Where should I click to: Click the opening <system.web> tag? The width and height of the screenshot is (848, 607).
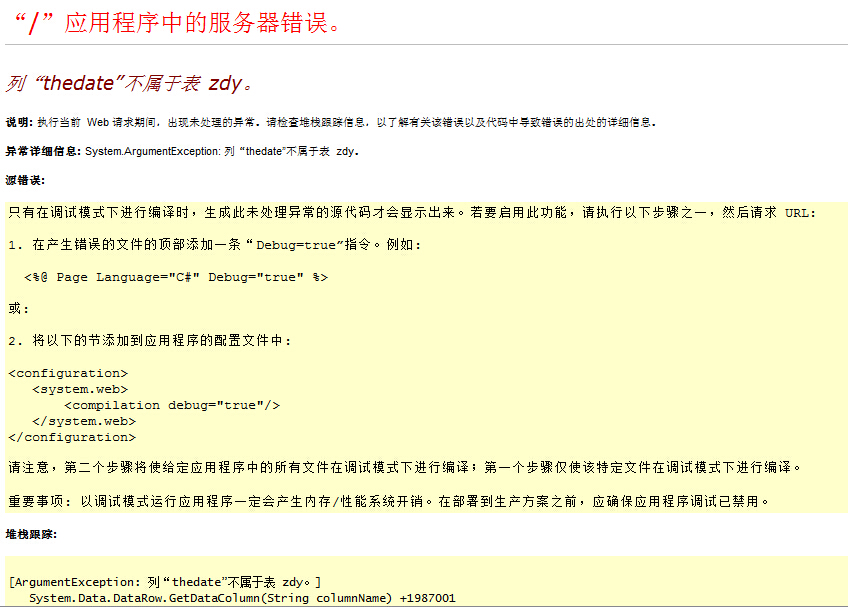tap(80, 389)
